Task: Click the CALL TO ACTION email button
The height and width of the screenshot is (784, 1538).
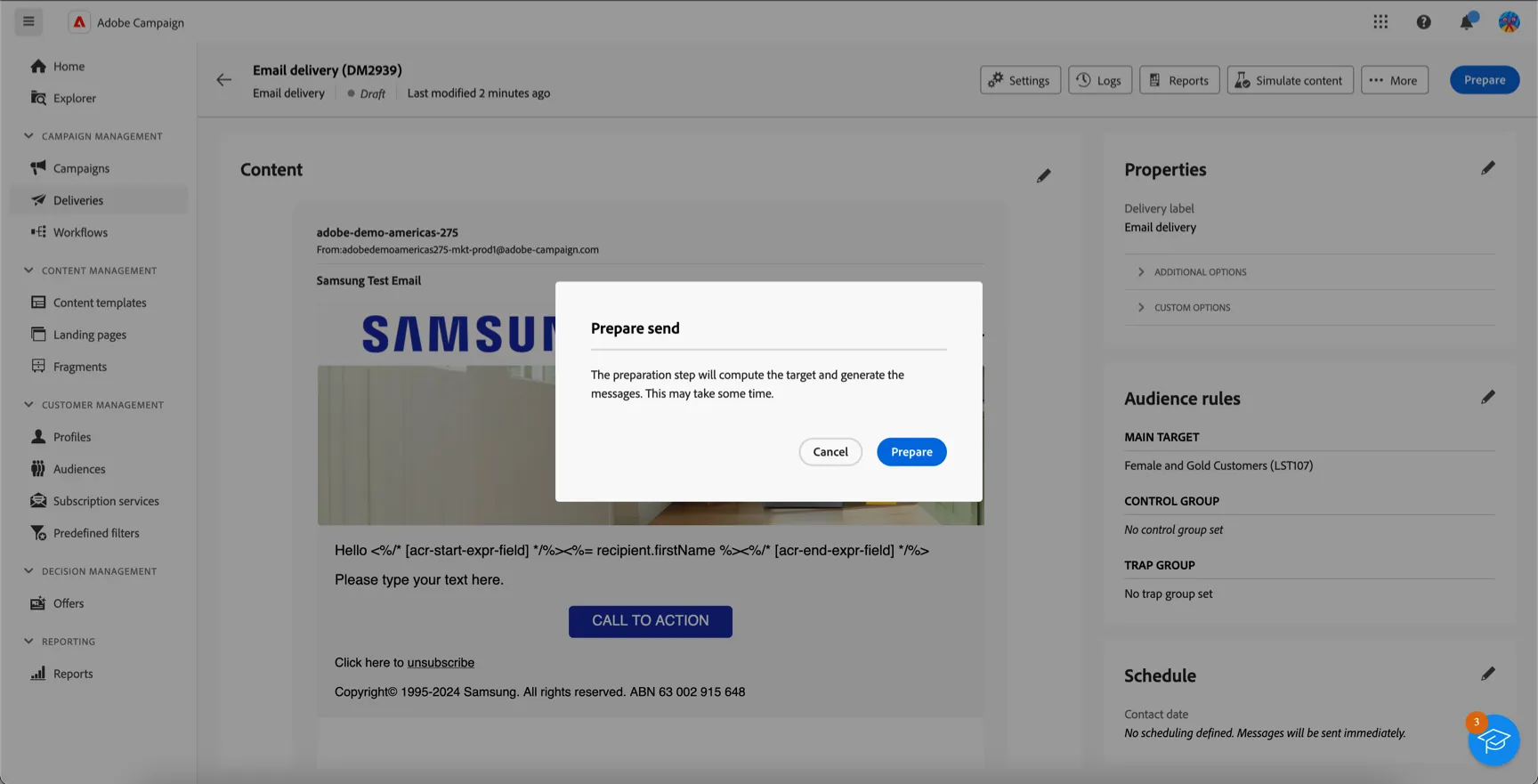Action: point(651,621)
